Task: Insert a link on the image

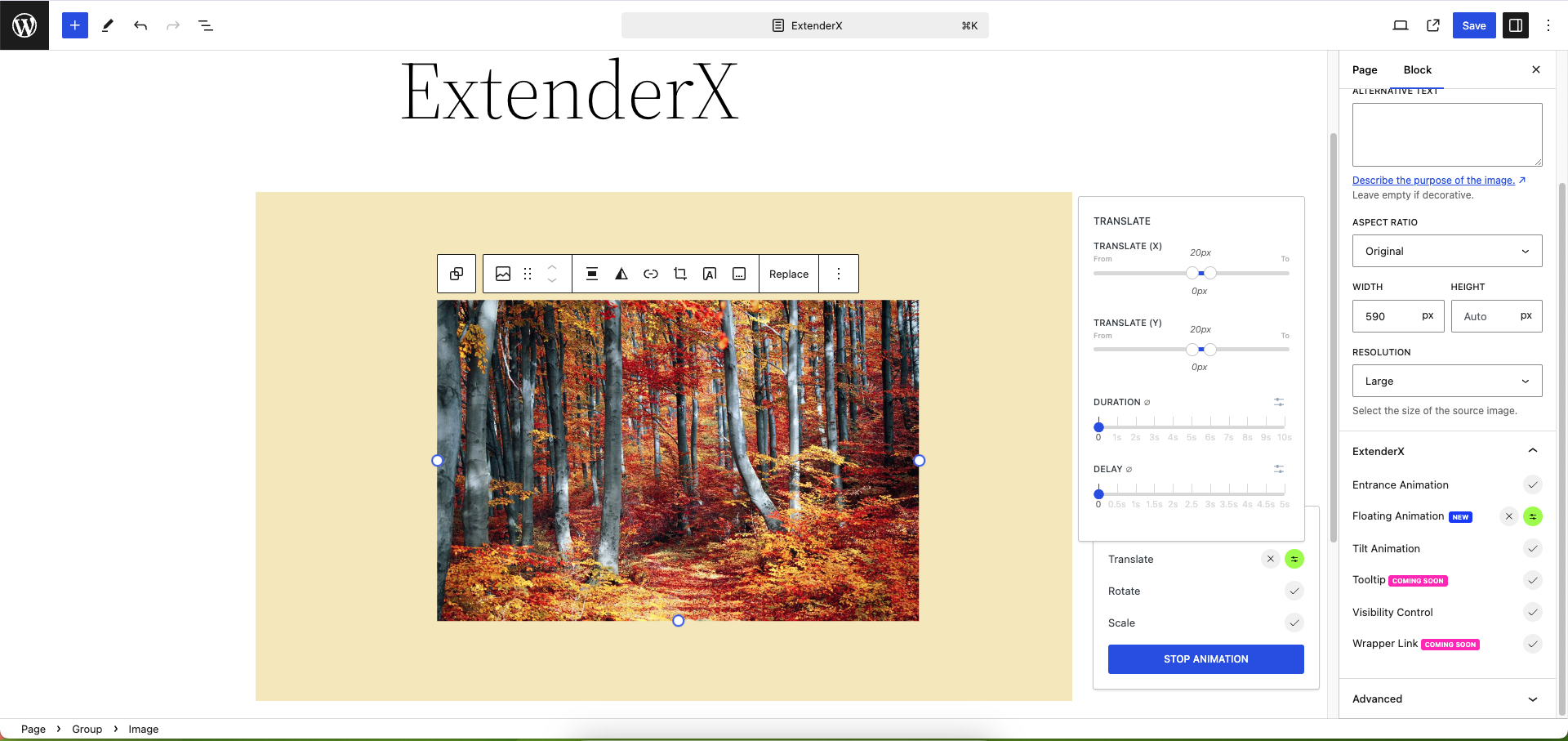Action: click(x=651, y=274)
